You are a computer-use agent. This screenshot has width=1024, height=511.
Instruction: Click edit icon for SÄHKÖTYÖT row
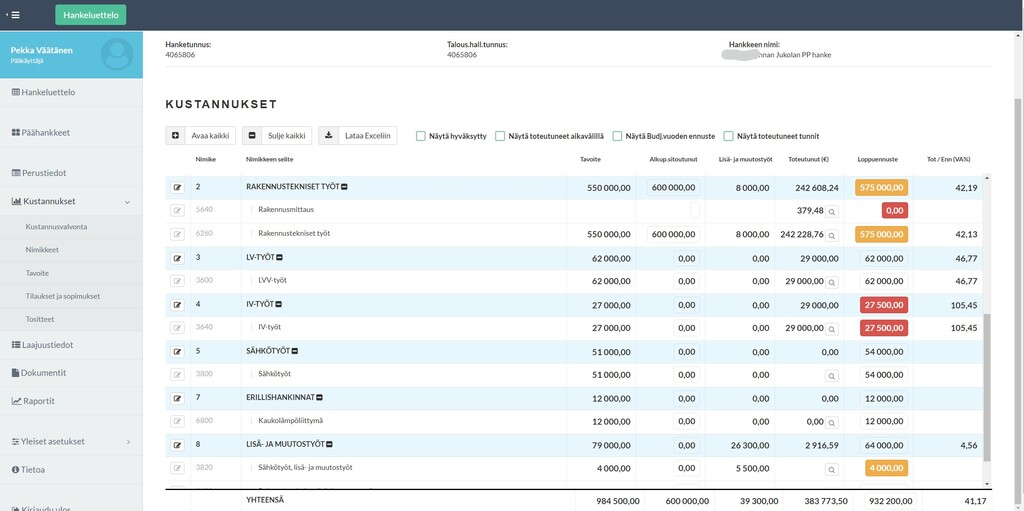click(178, 351)
